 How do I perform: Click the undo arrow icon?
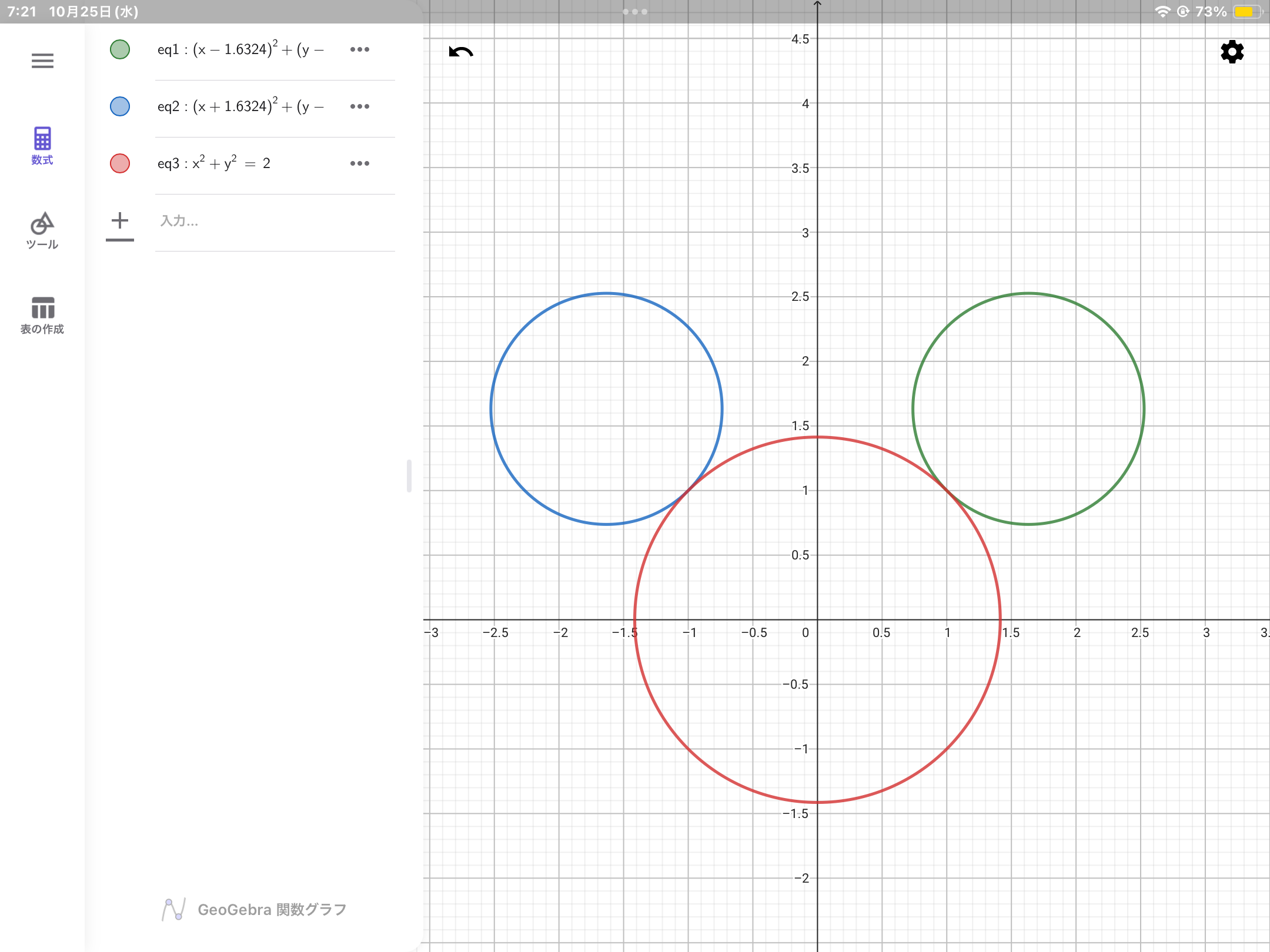tap(461, 52)
